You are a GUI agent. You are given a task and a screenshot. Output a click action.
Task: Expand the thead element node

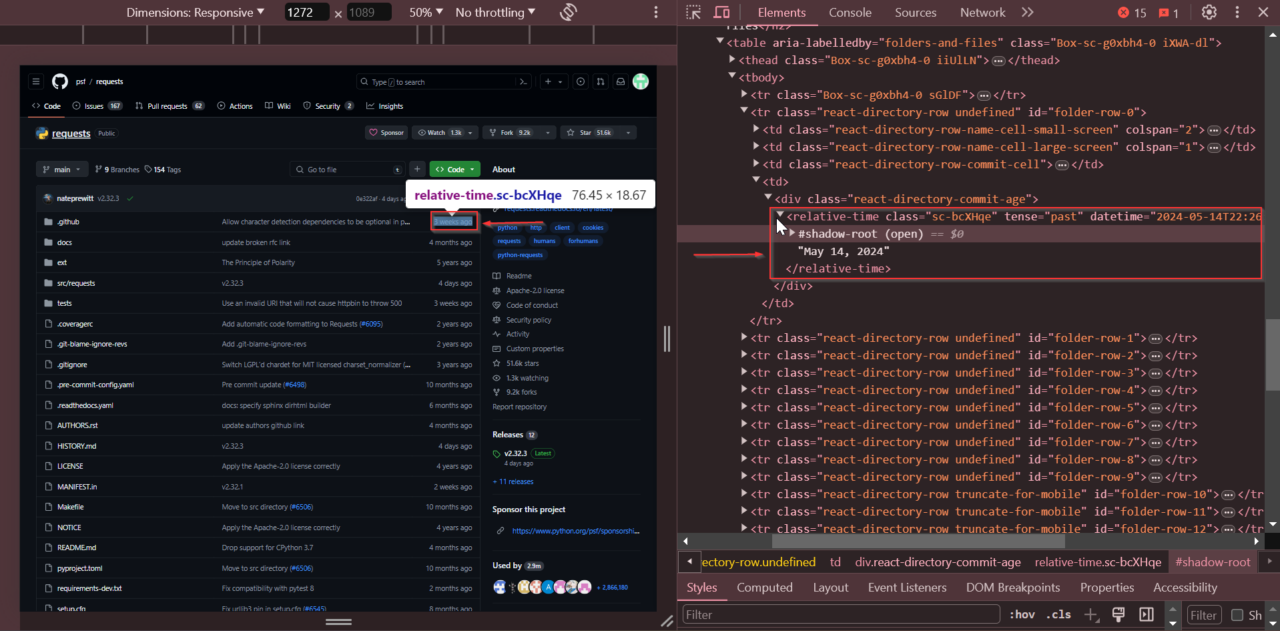click(732, 60)
